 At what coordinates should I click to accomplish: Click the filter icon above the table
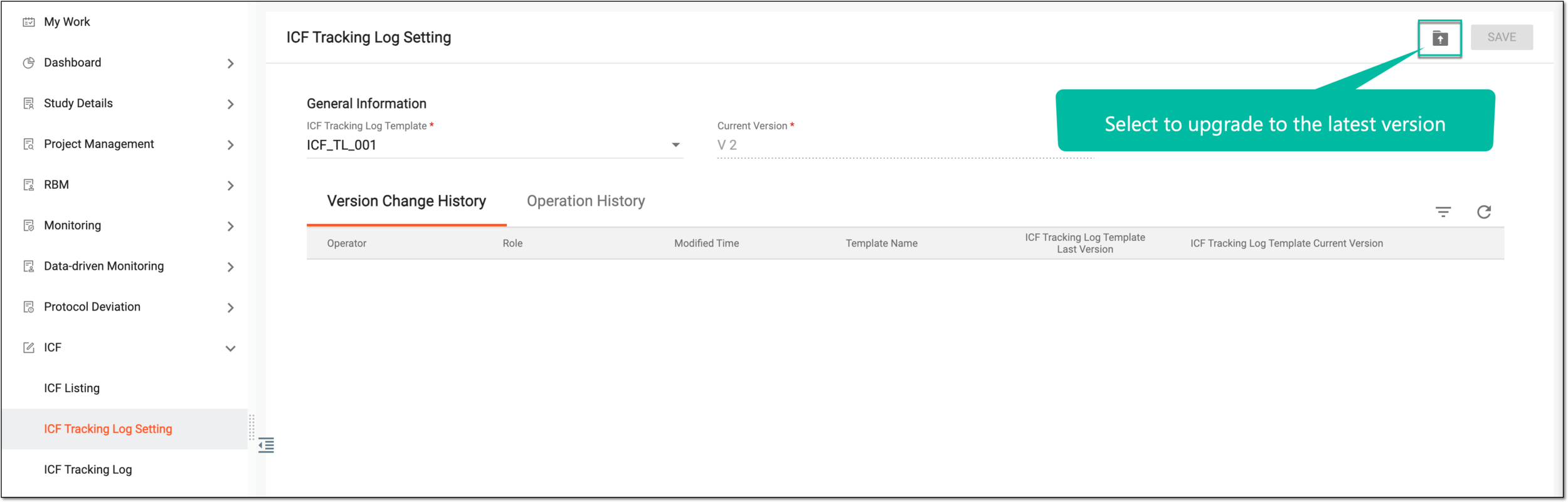(1443, 212)
